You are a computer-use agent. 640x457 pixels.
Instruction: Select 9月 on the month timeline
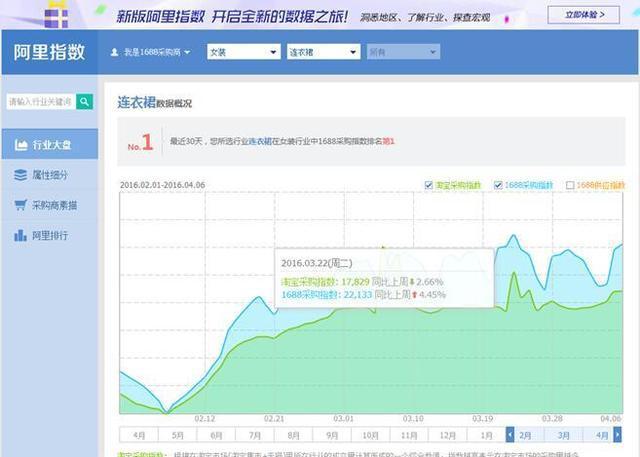(332, 435)
